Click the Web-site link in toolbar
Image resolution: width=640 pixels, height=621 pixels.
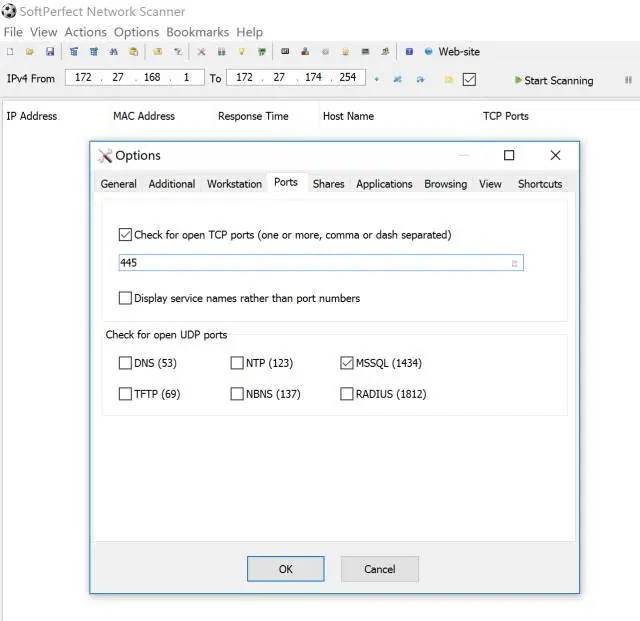pyautogui.click(x=459, y=51)
